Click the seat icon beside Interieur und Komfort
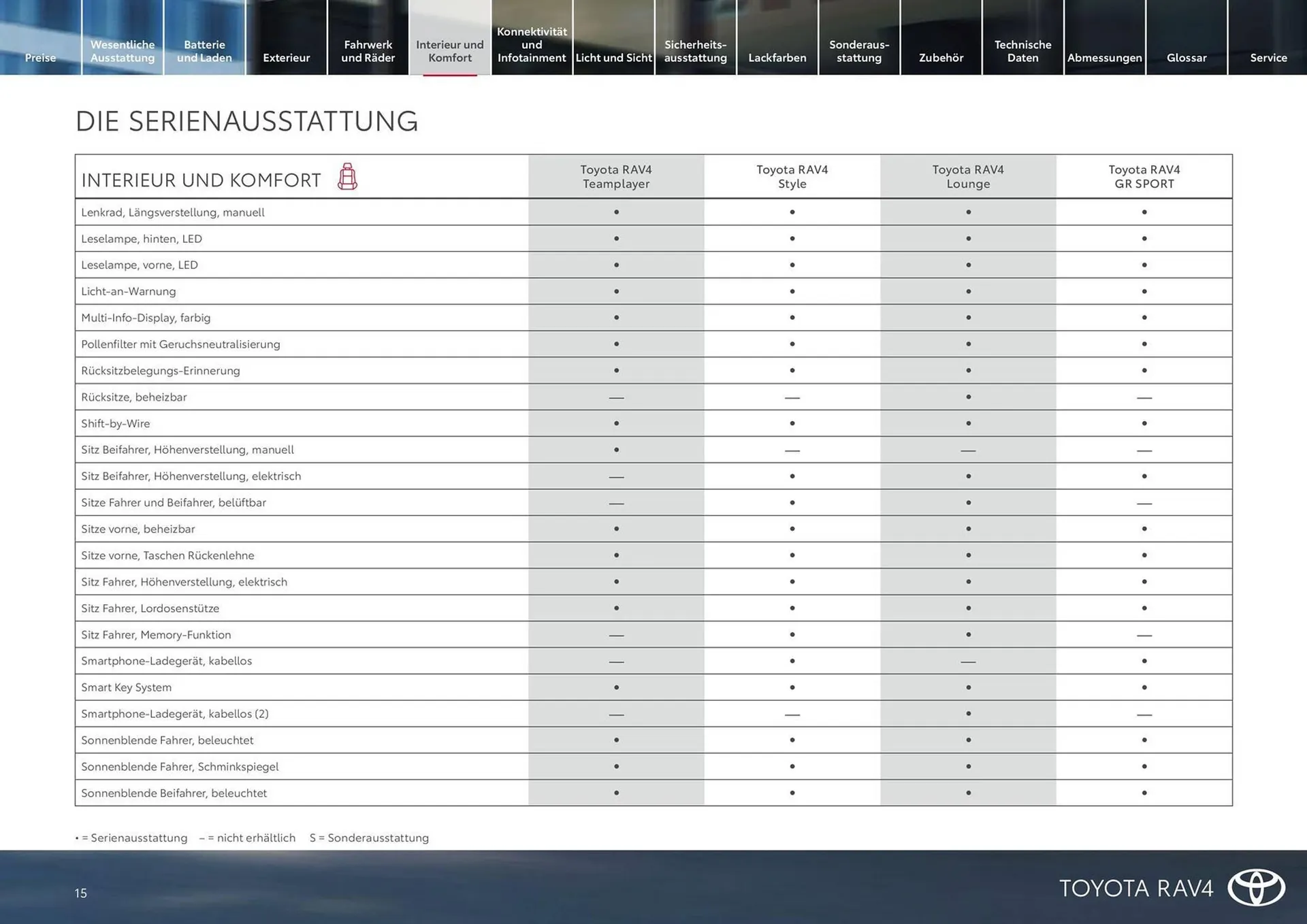Screen dimensions: 1307x924 pyautogui.click(x=347, y=177)
